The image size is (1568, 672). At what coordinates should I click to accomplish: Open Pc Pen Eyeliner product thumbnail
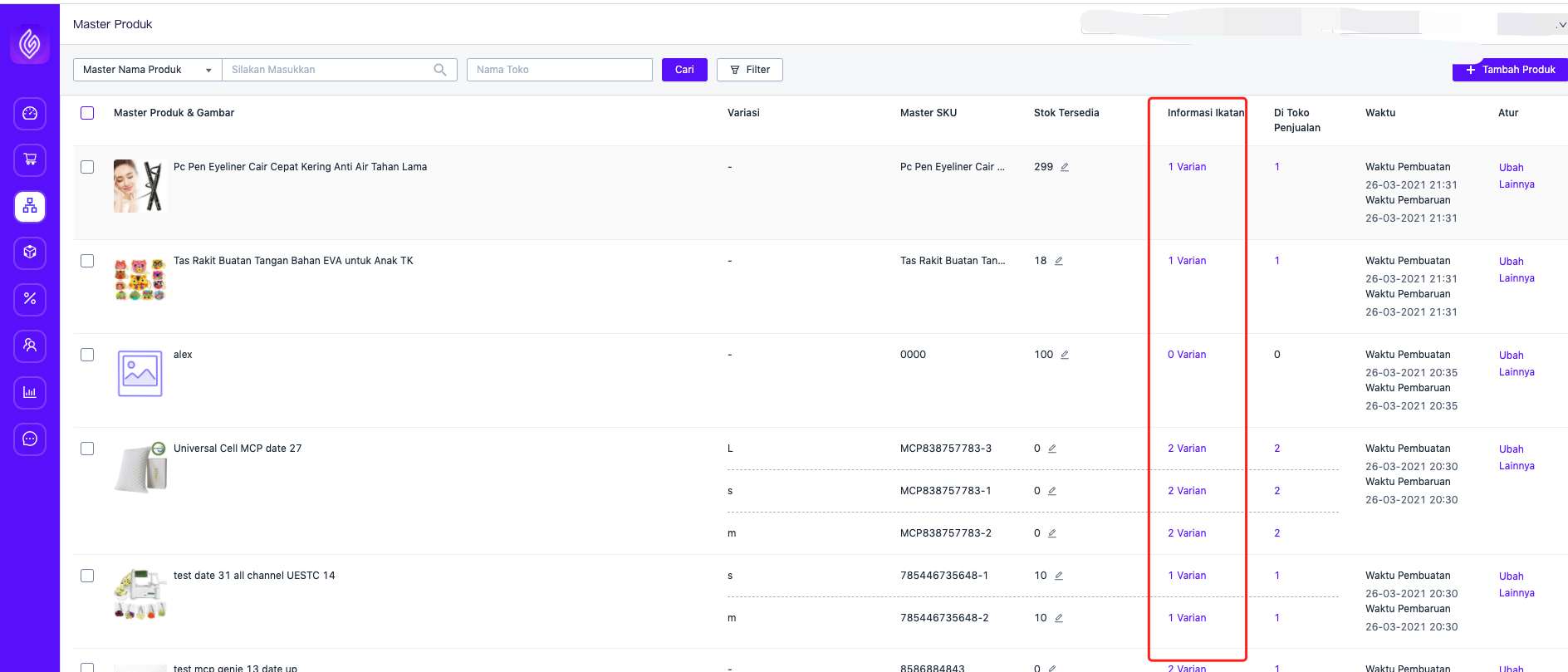click(x=140, y=186)
